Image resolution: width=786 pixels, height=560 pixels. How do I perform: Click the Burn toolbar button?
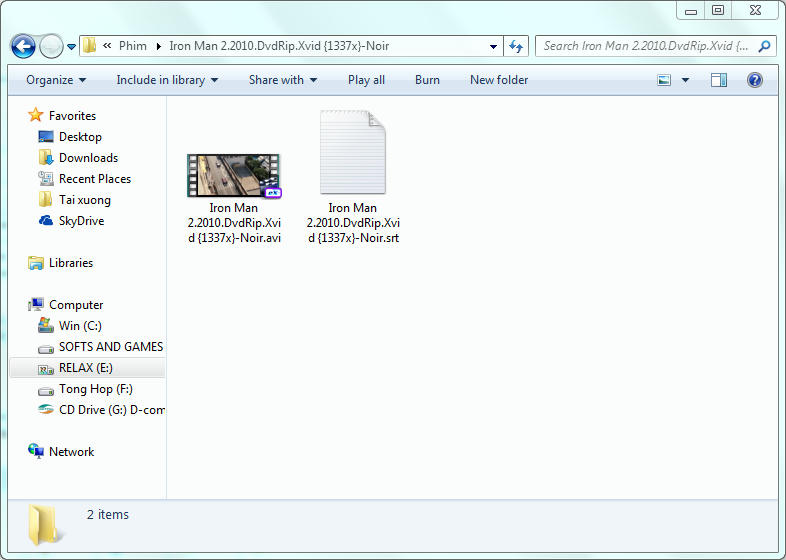[427, 80]
